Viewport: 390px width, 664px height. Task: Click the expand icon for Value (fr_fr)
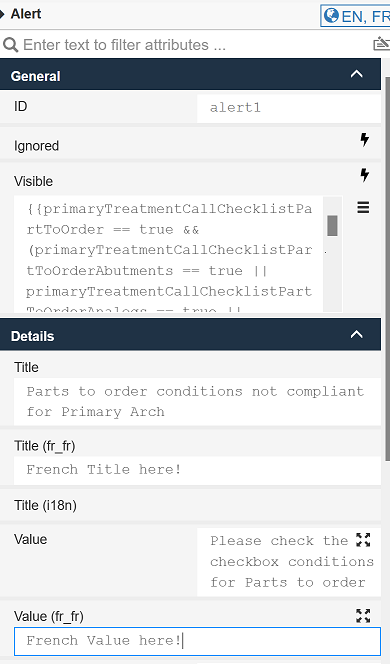(363, 616)
